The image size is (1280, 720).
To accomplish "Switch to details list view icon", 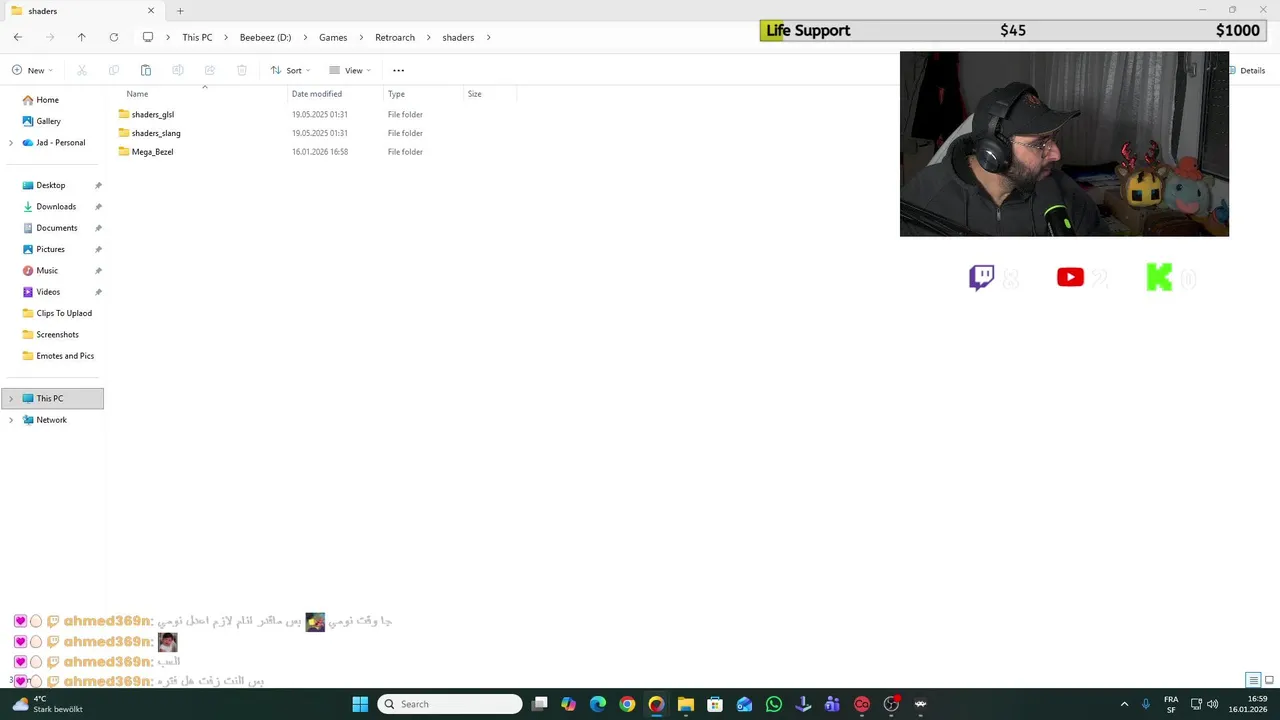I will pos(1253,680).
